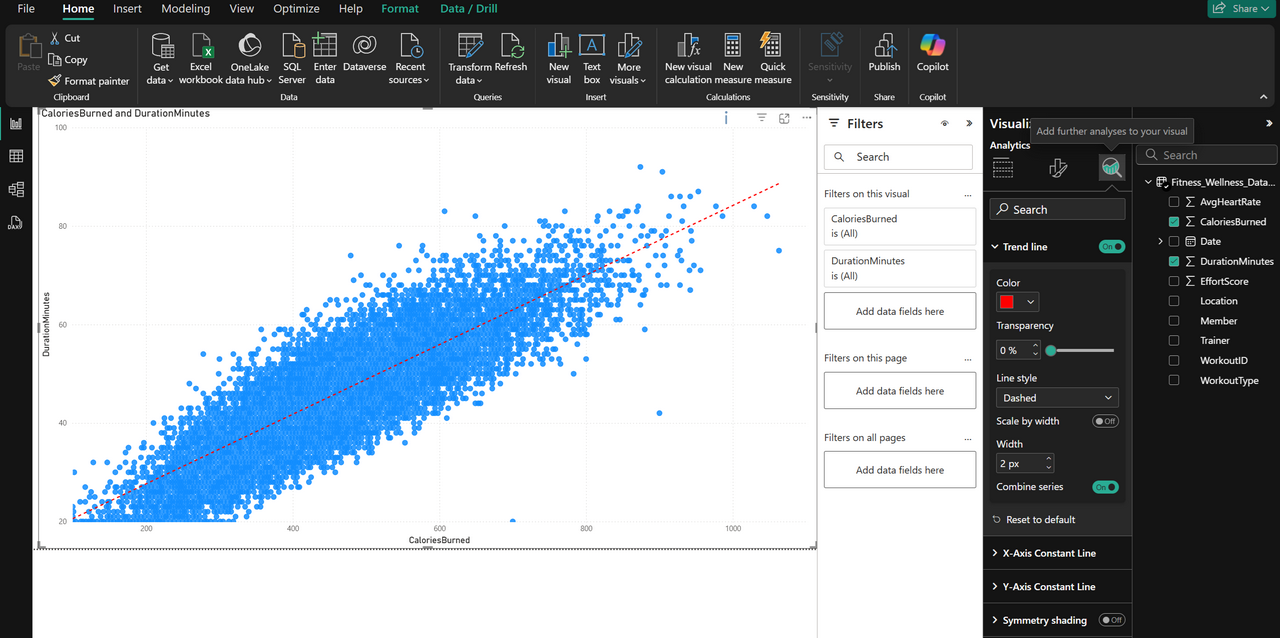The image size is (1280, 638).
Task: Toggle Combine series switch
Action: click(x=1105, y=487)
